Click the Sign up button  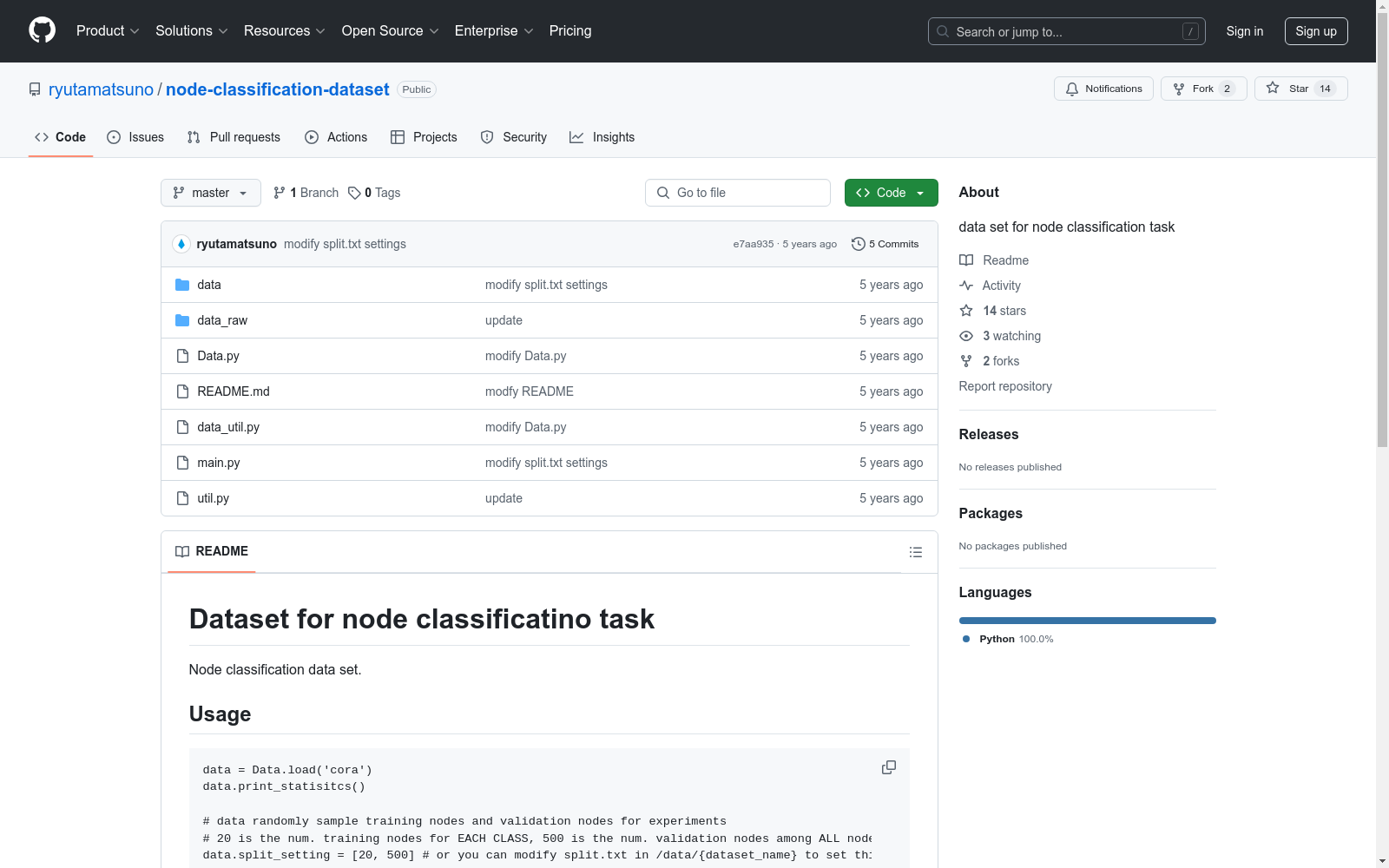point(1316,31)
